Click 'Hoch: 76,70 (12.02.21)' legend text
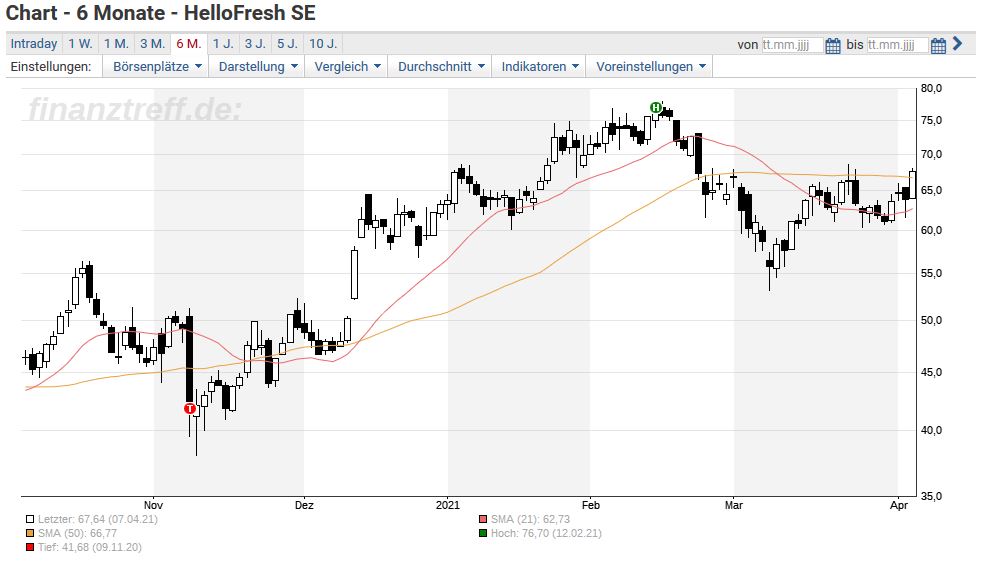Image resolution: width=982 pixels, height=563 pixels. [546, 534]
